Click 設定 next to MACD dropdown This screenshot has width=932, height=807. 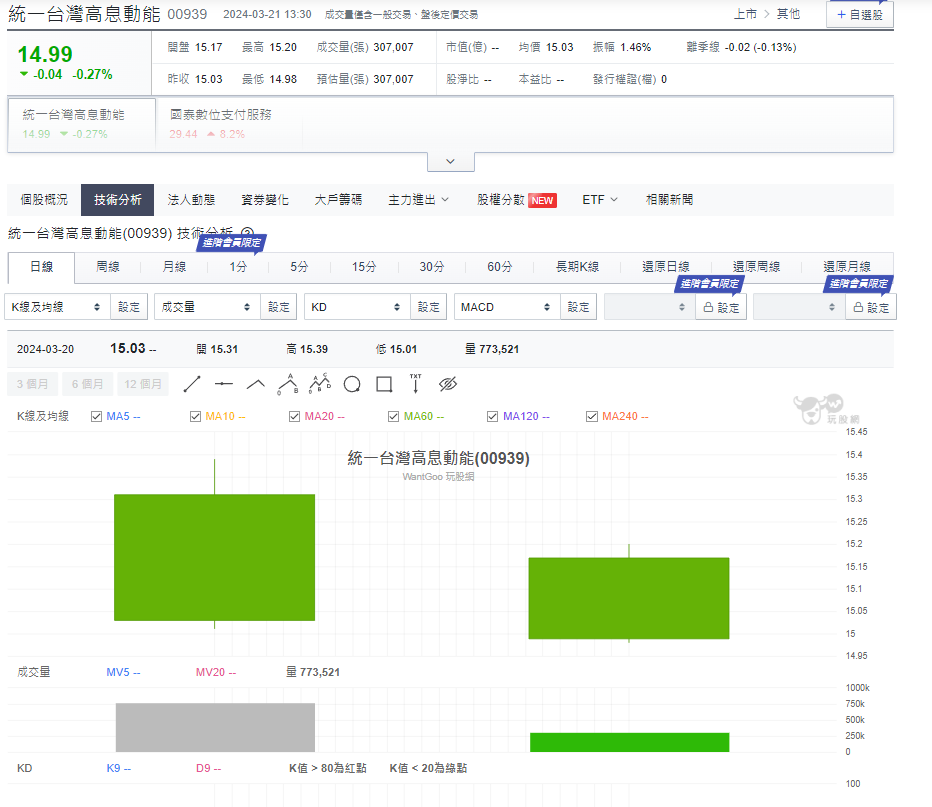click(578, 307)
